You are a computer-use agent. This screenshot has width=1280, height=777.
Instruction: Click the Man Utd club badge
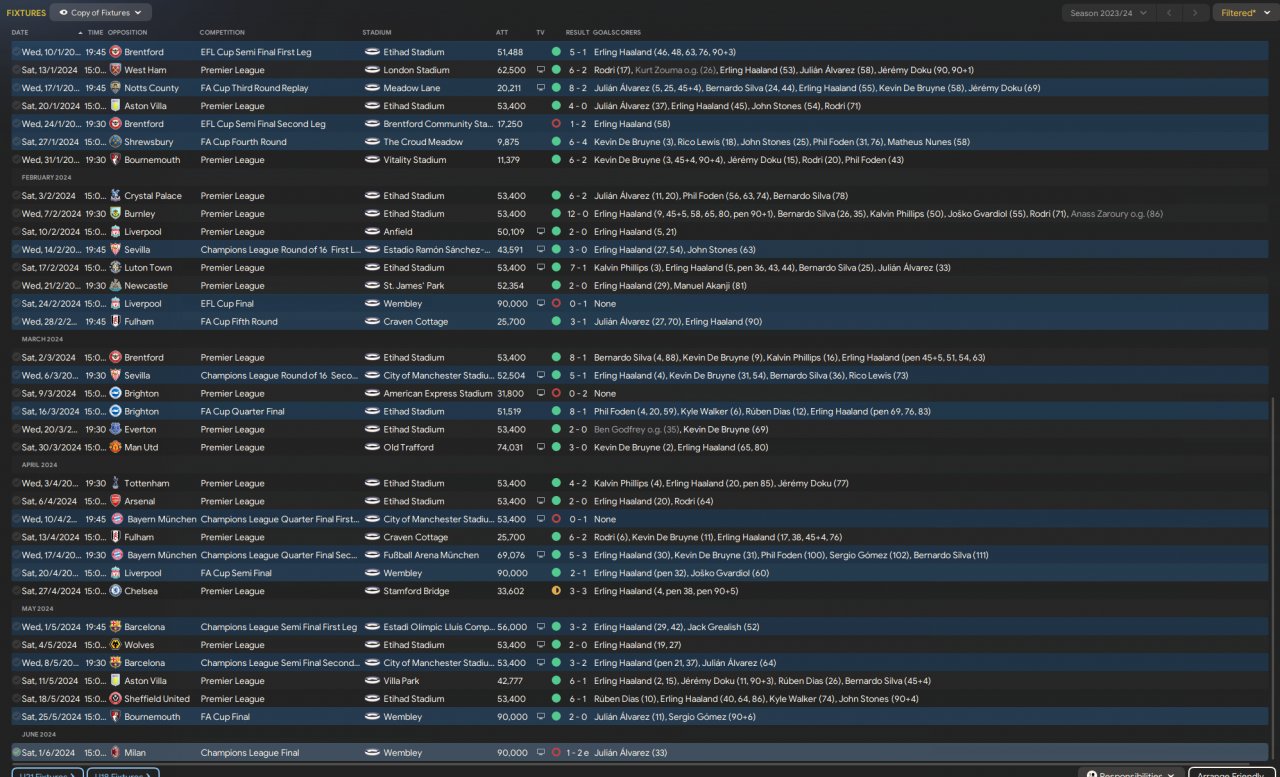pyautogui.click(x=115, y=448)
